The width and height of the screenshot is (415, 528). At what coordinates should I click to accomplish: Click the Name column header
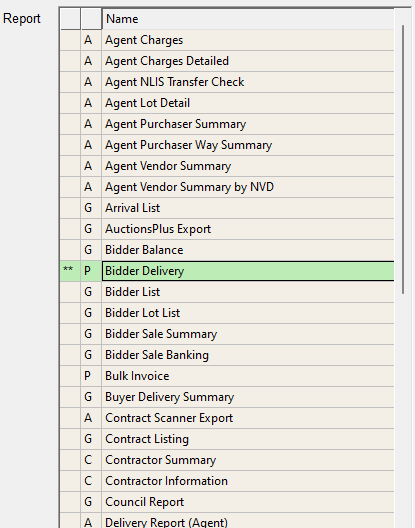click(248, 19)
